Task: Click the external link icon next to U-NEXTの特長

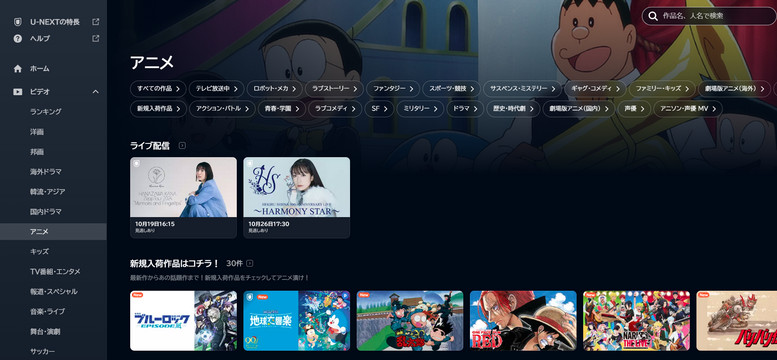Action: point(96,22)
